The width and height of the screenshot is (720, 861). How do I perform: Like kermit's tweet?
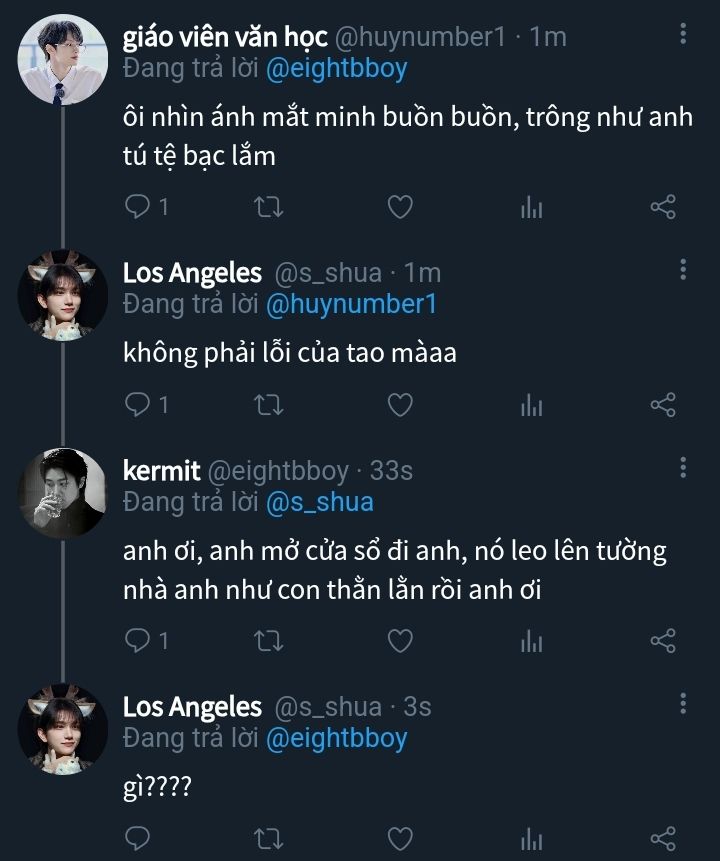[400, 640]
